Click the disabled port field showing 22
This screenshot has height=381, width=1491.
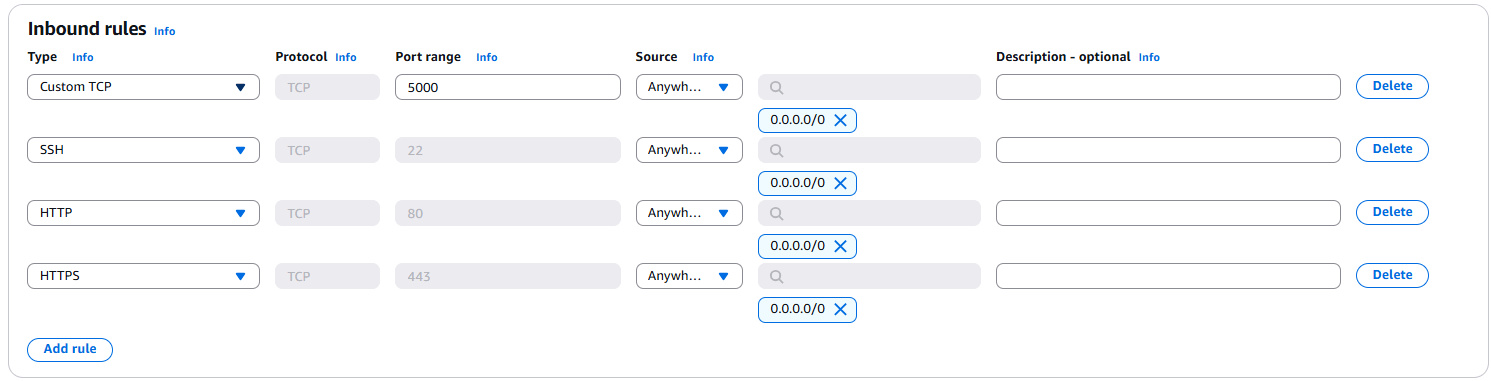pyautogui.click(x=508, y=150)
